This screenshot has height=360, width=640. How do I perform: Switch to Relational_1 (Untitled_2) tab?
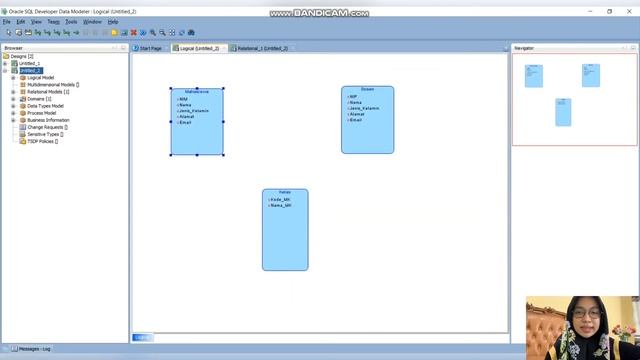pos(262,48)
